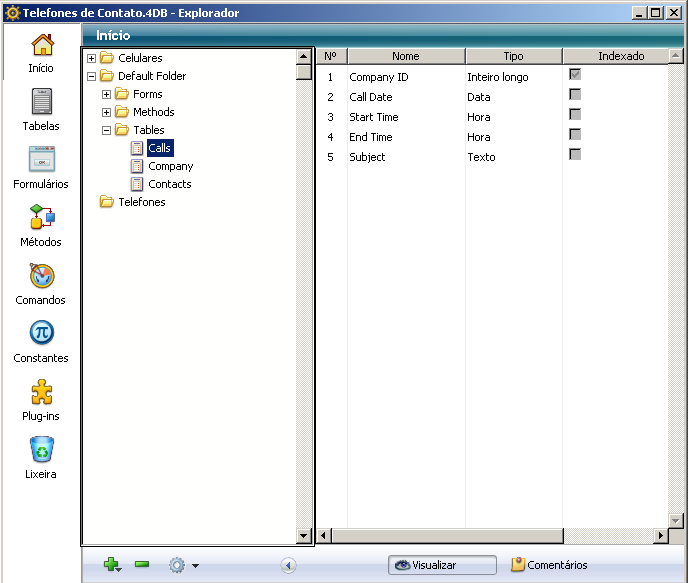The width and height of the screenshot is (688, 583).
Task: Click the green minus remove button
Action: tap(142, 565)
